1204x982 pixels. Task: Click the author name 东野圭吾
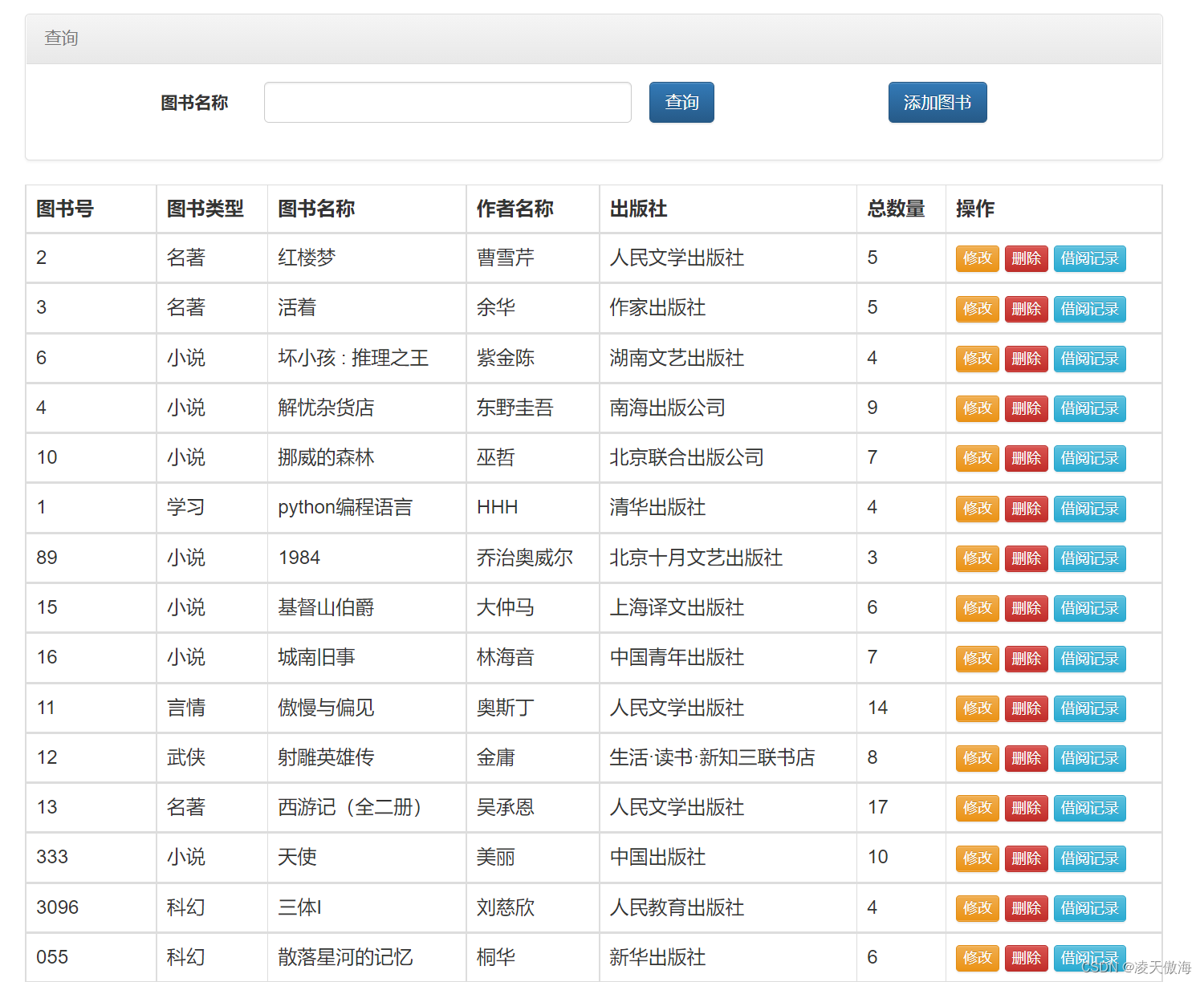click(515, 408)
